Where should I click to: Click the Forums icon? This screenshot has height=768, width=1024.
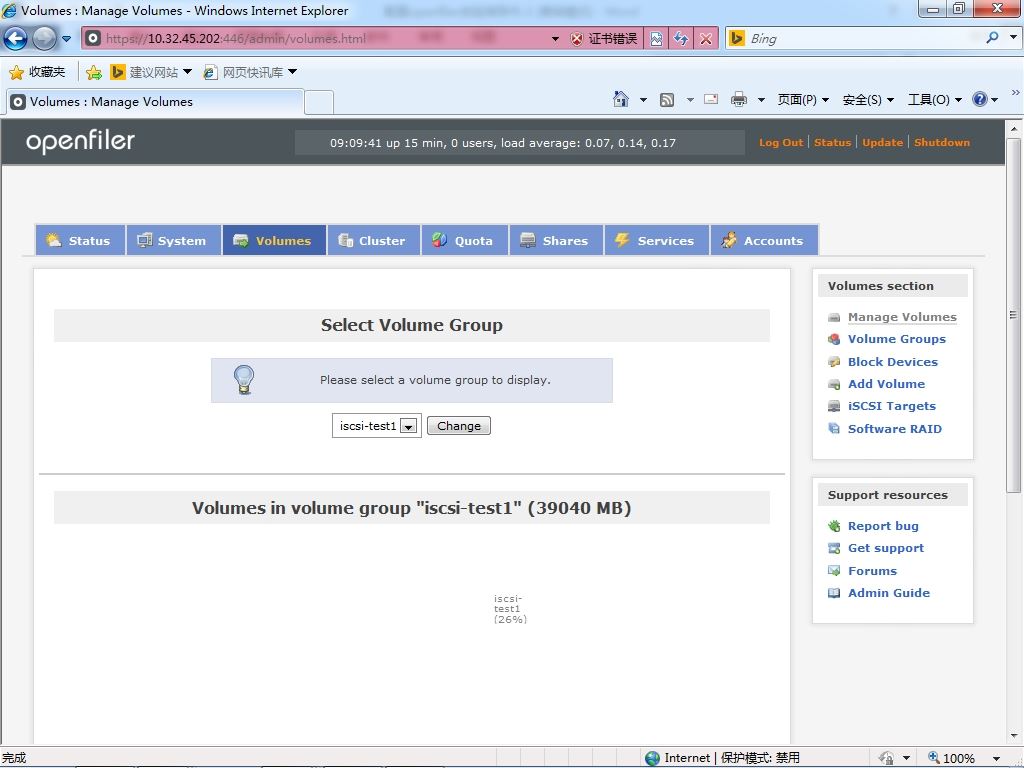pyautogui.click(x=834, y=571)
